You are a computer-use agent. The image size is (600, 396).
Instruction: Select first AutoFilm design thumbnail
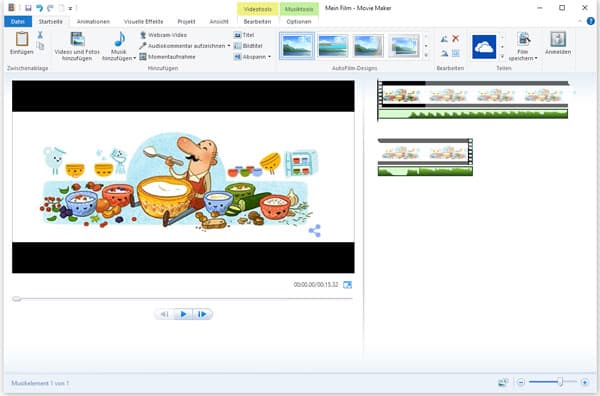tap(297, 46)
